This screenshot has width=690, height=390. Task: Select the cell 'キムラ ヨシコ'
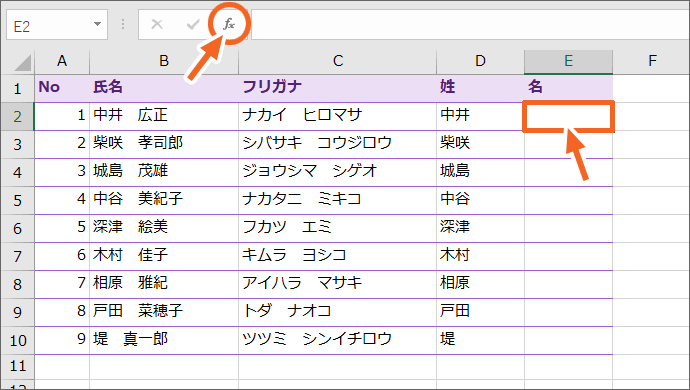(338, 256)
